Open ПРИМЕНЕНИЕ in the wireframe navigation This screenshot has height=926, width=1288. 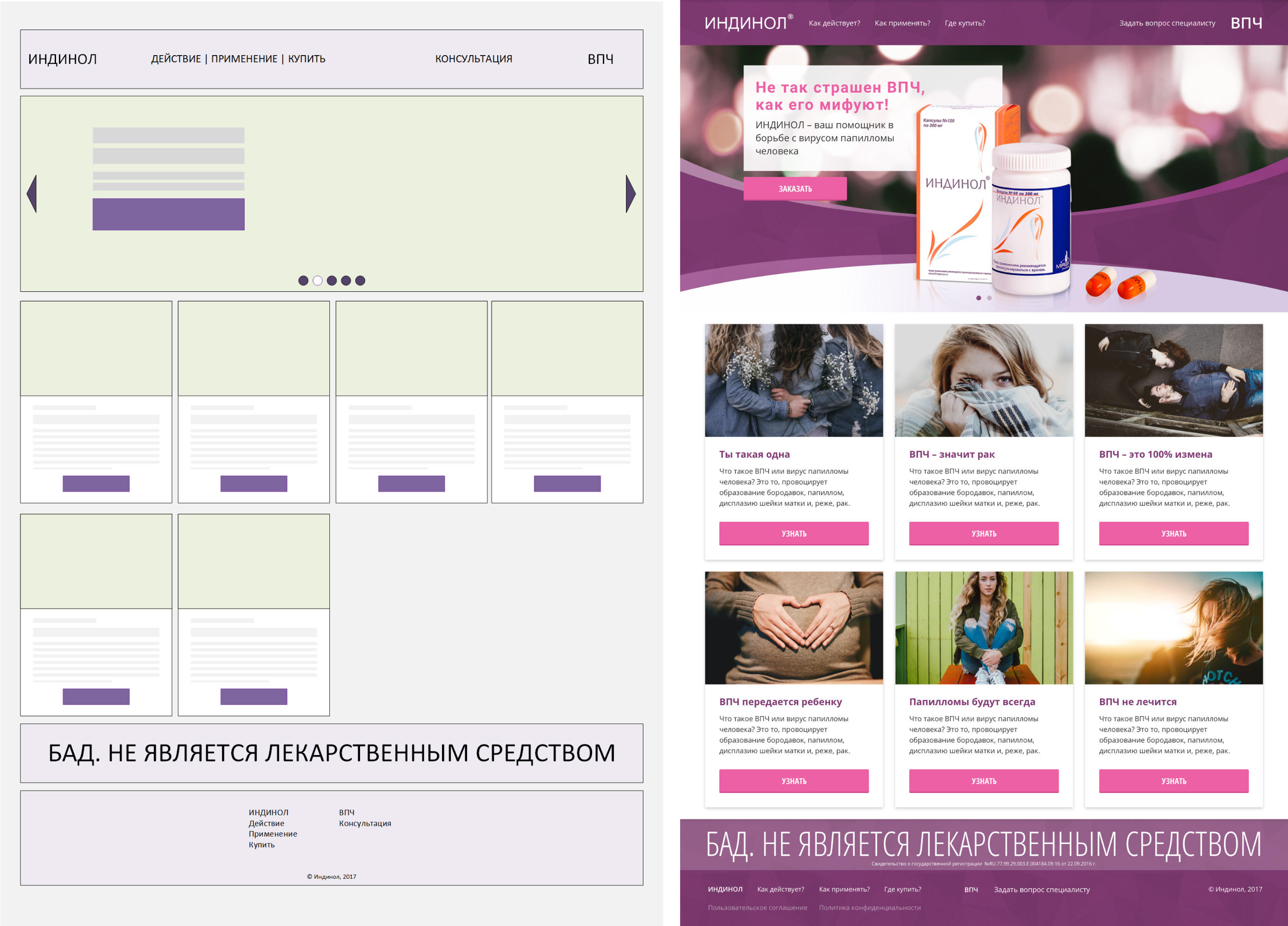click(x=244, y=59)
